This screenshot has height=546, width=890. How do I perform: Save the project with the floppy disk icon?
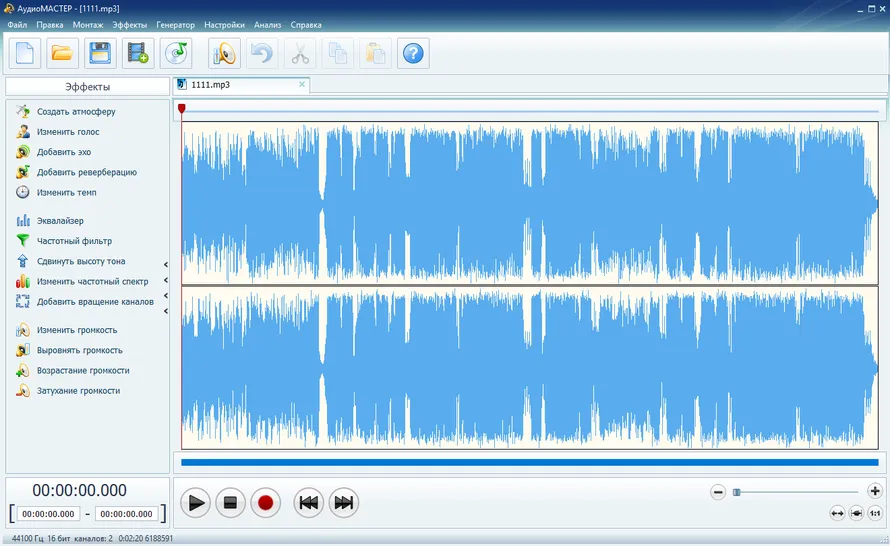pos(100,53)
